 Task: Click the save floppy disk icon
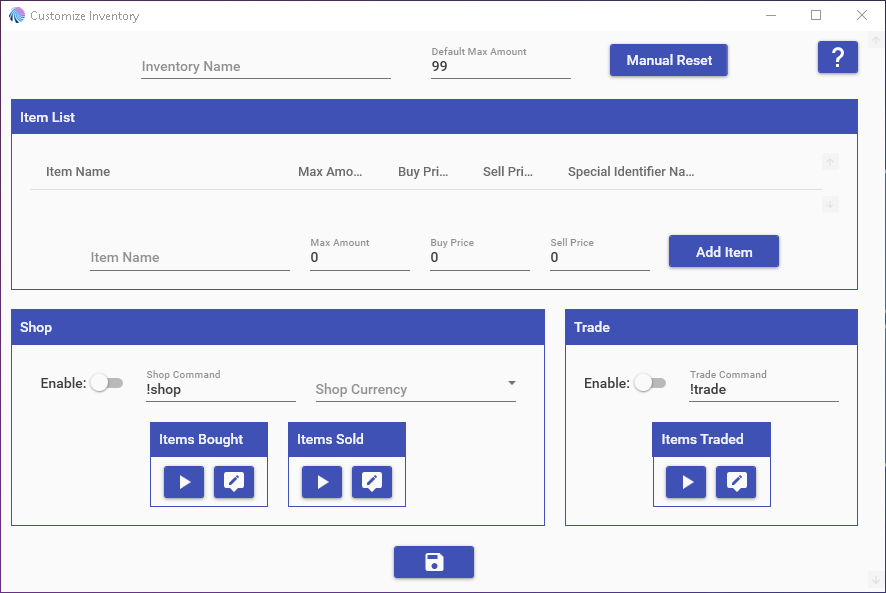(x=433, y=562)
